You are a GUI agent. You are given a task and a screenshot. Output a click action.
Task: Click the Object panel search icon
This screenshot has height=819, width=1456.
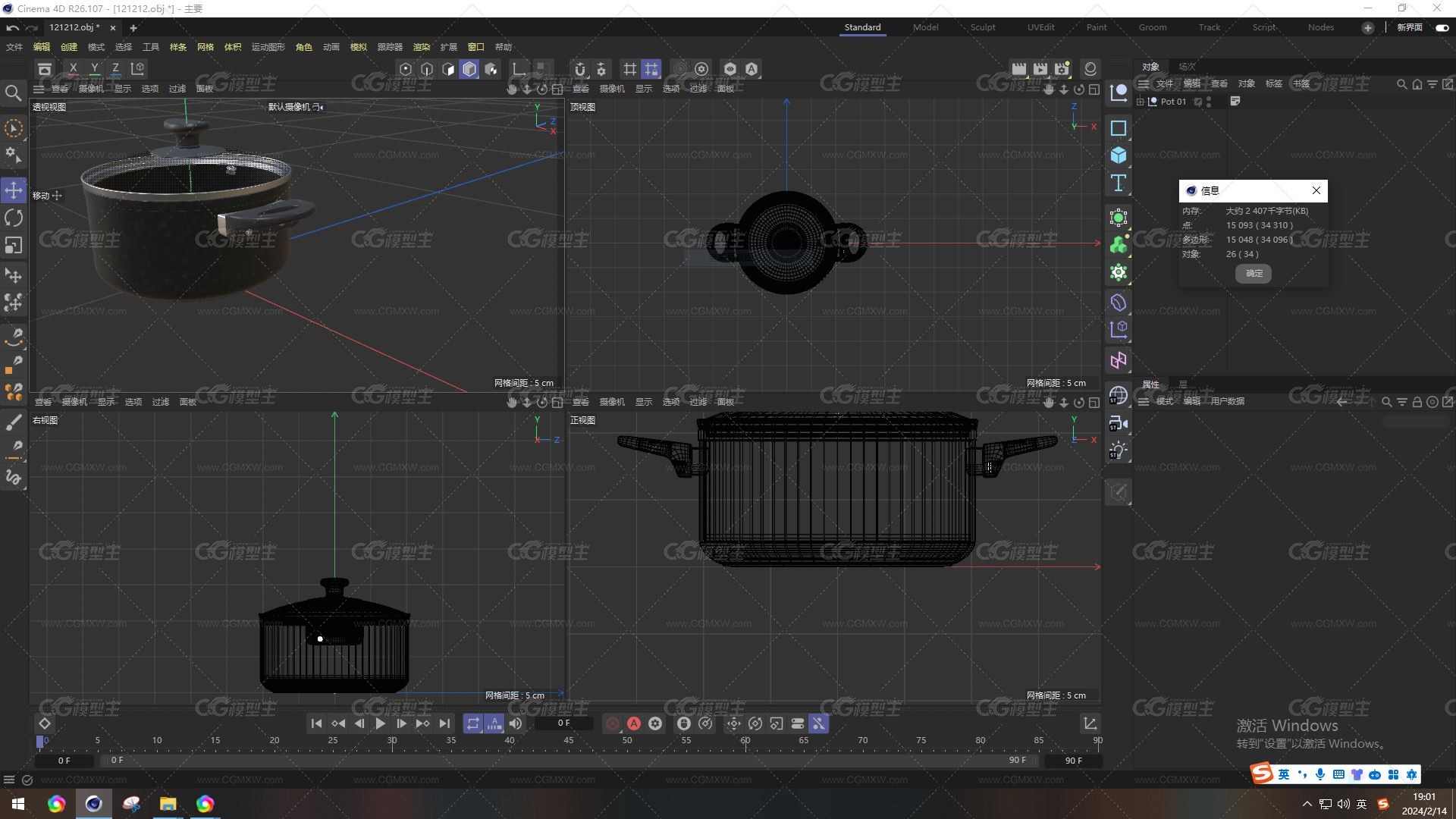pos(1401,84)
